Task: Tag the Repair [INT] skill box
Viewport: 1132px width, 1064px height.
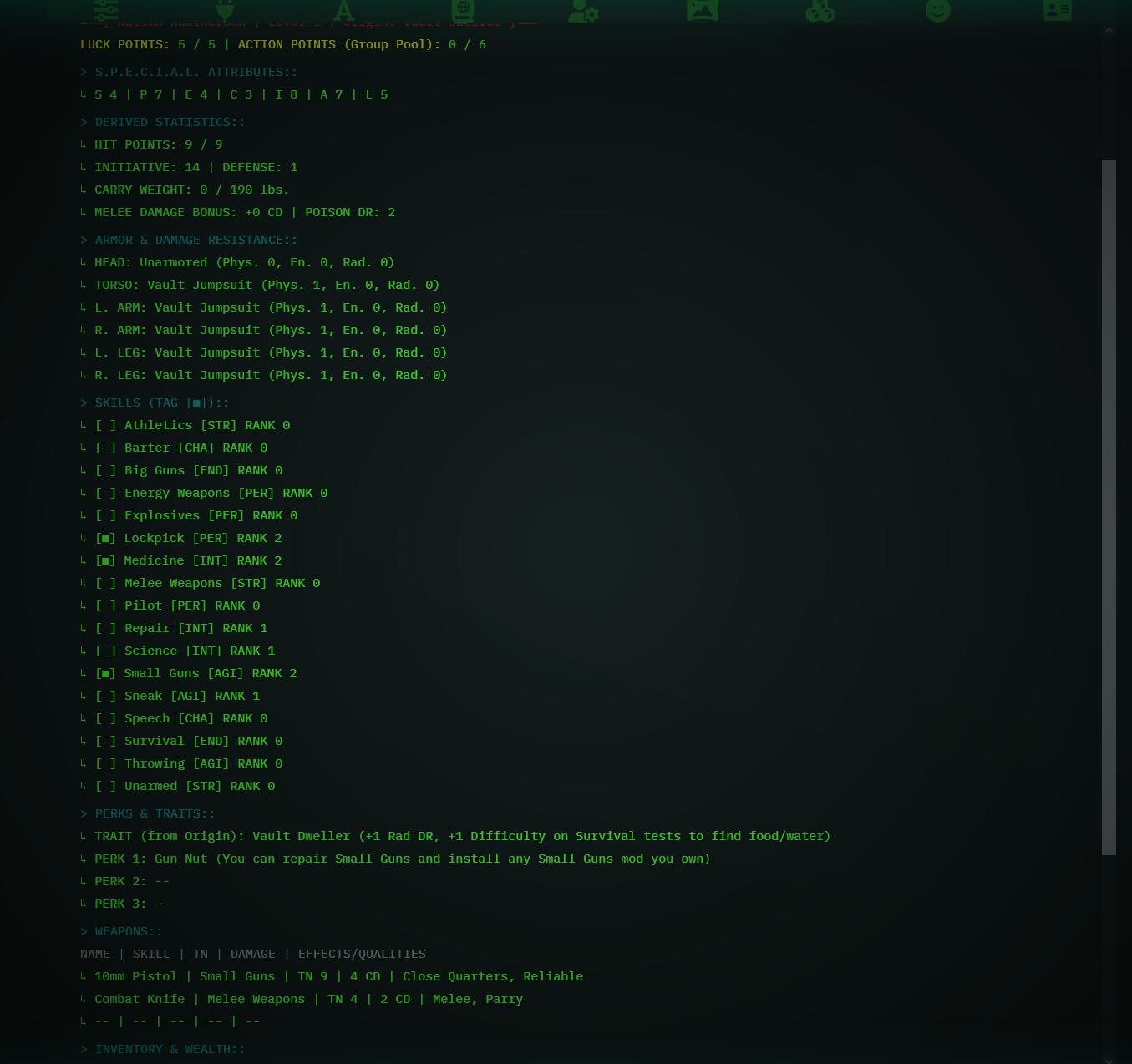Action: click(106, 628)
